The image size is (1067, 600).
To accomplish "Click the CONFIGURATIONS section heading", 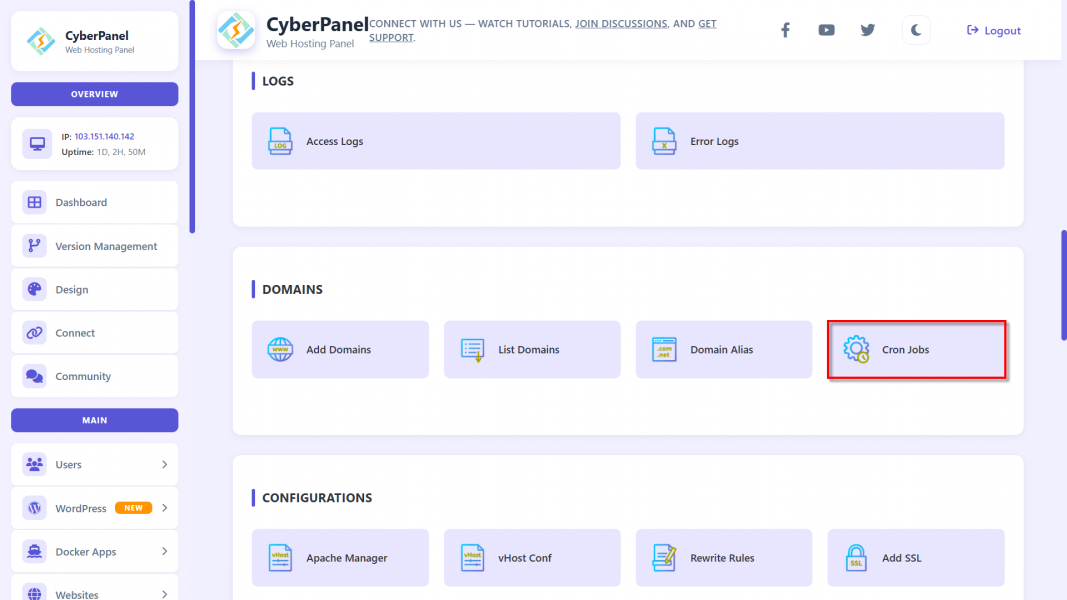I will tap(317, 498).
